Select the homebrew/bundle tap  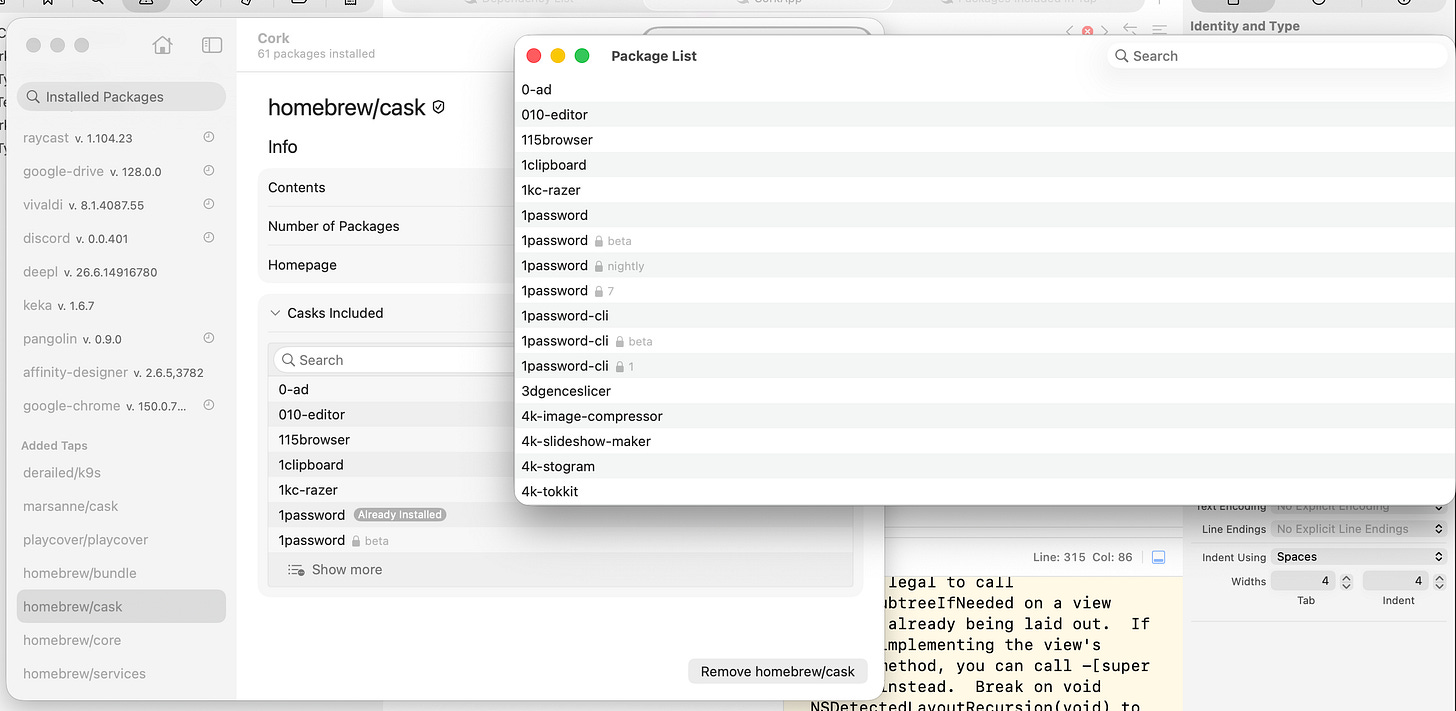tap(121, 573)
